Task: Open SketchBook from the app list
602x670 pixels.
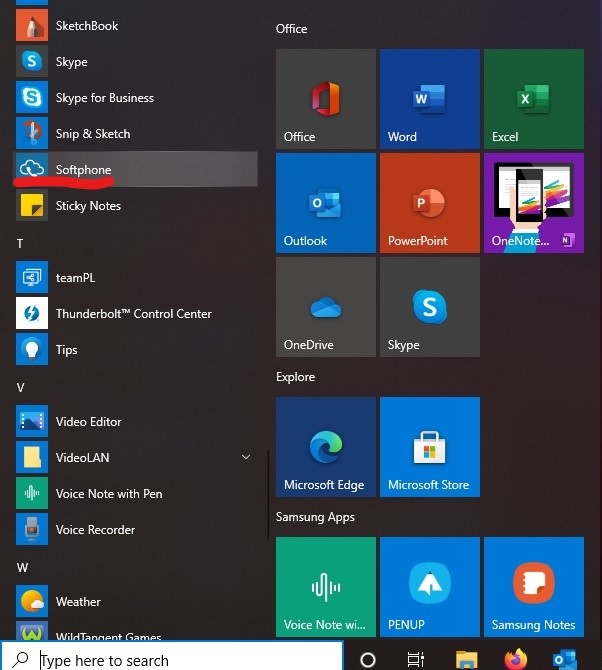Action: [x=136, y=26]
